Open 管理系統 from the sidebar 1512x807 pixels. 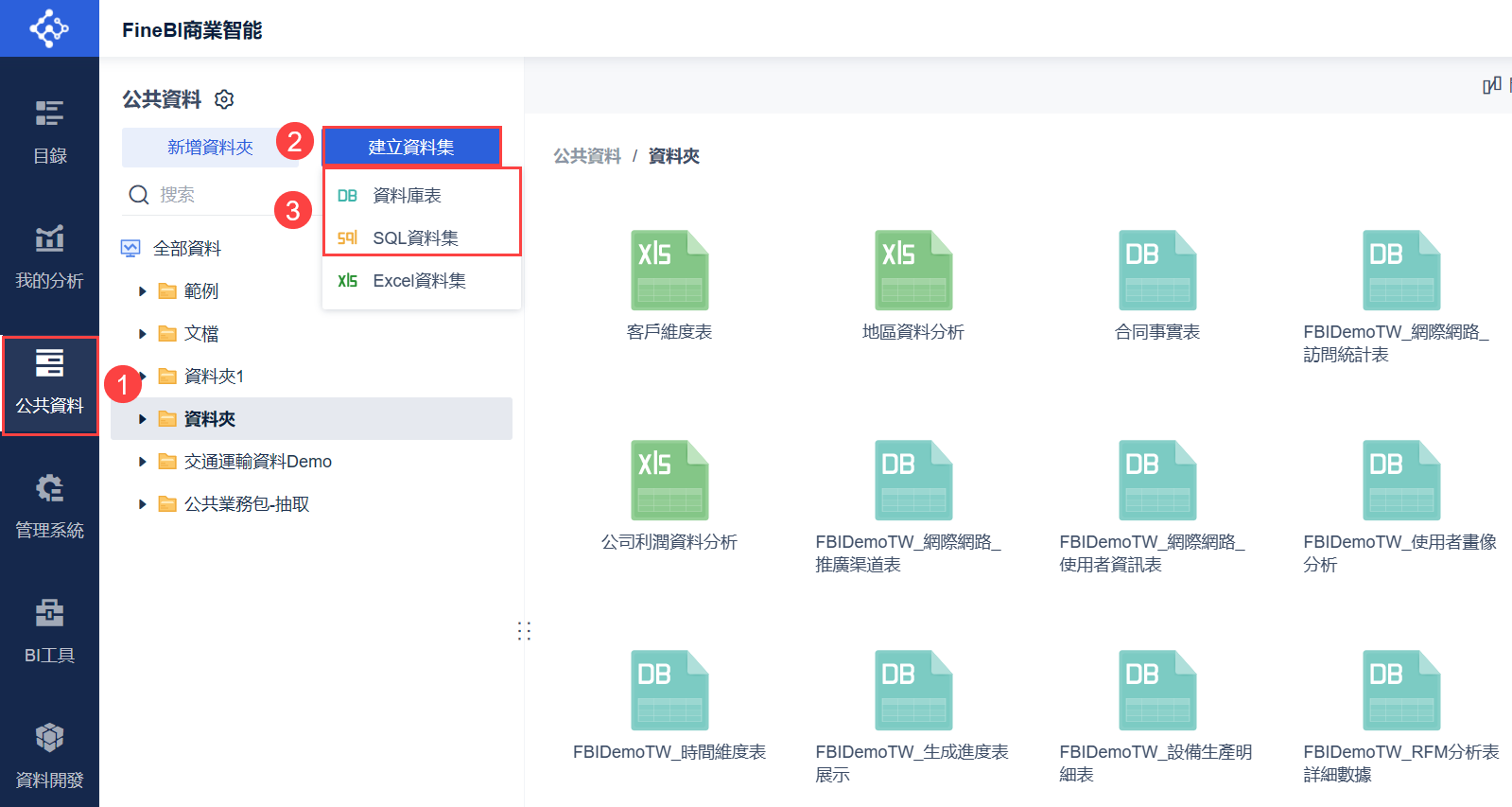pos(49,506)
